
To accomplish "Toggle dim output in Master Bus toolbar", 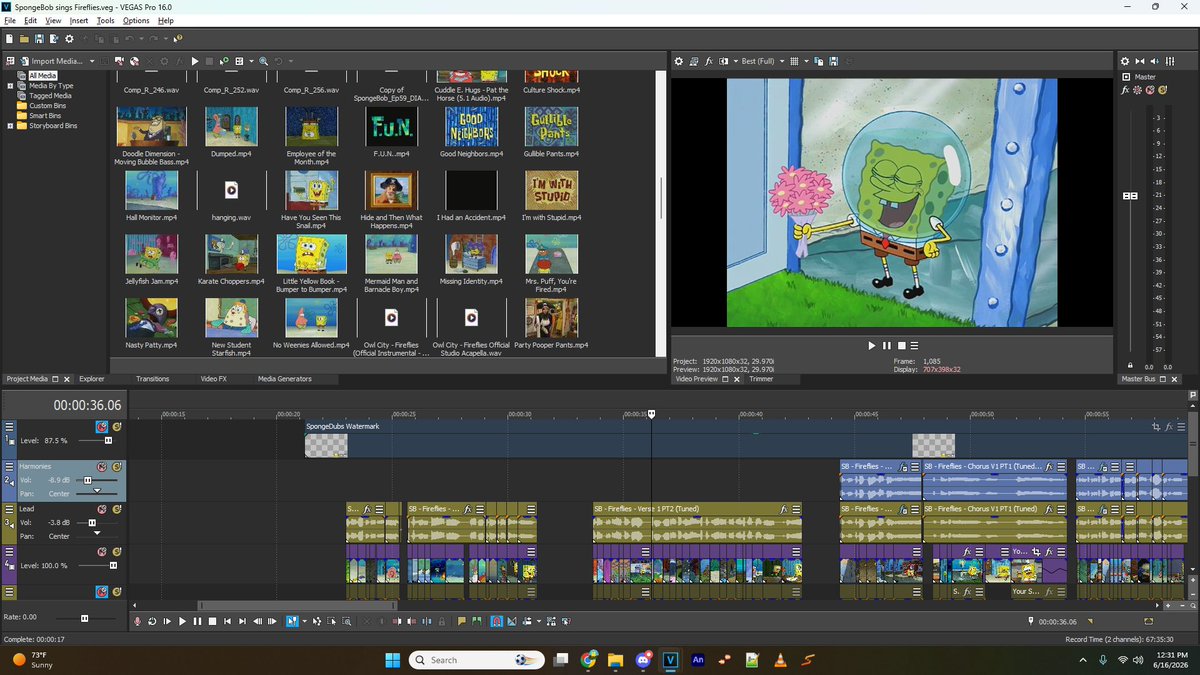I will click(1154, 61).
